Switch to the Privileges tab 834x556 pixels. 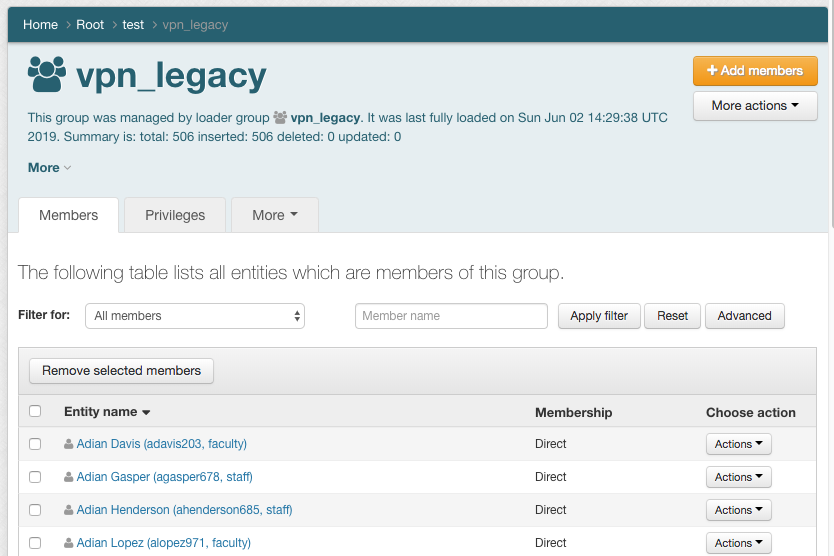pos(175,215)
